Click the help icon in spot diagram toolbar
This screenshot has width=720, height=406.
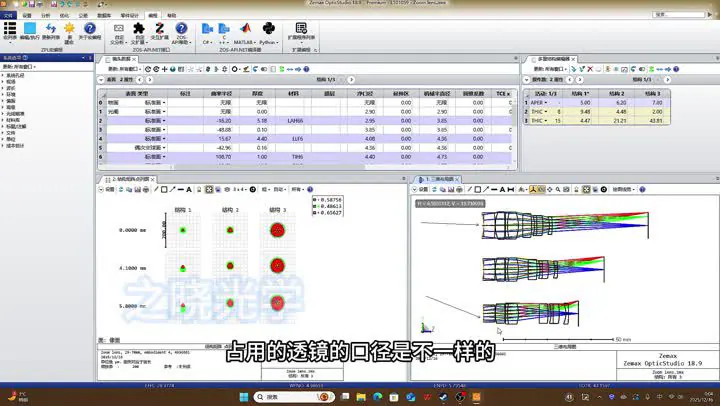coord(310,189)
